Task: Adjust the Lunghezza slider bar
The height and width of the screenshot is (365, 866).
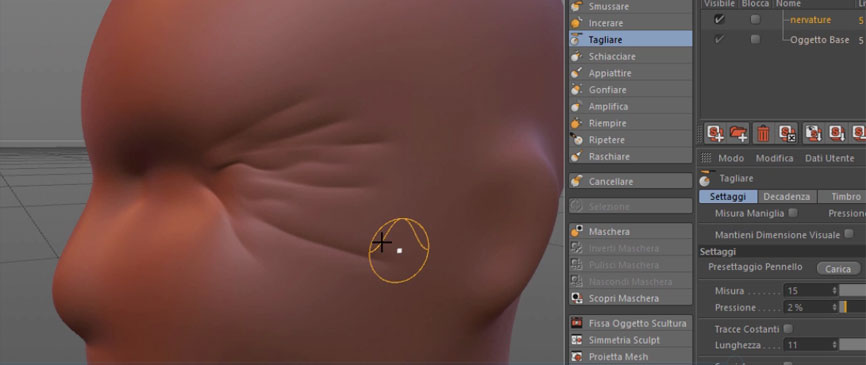Action: coord(852,345)
